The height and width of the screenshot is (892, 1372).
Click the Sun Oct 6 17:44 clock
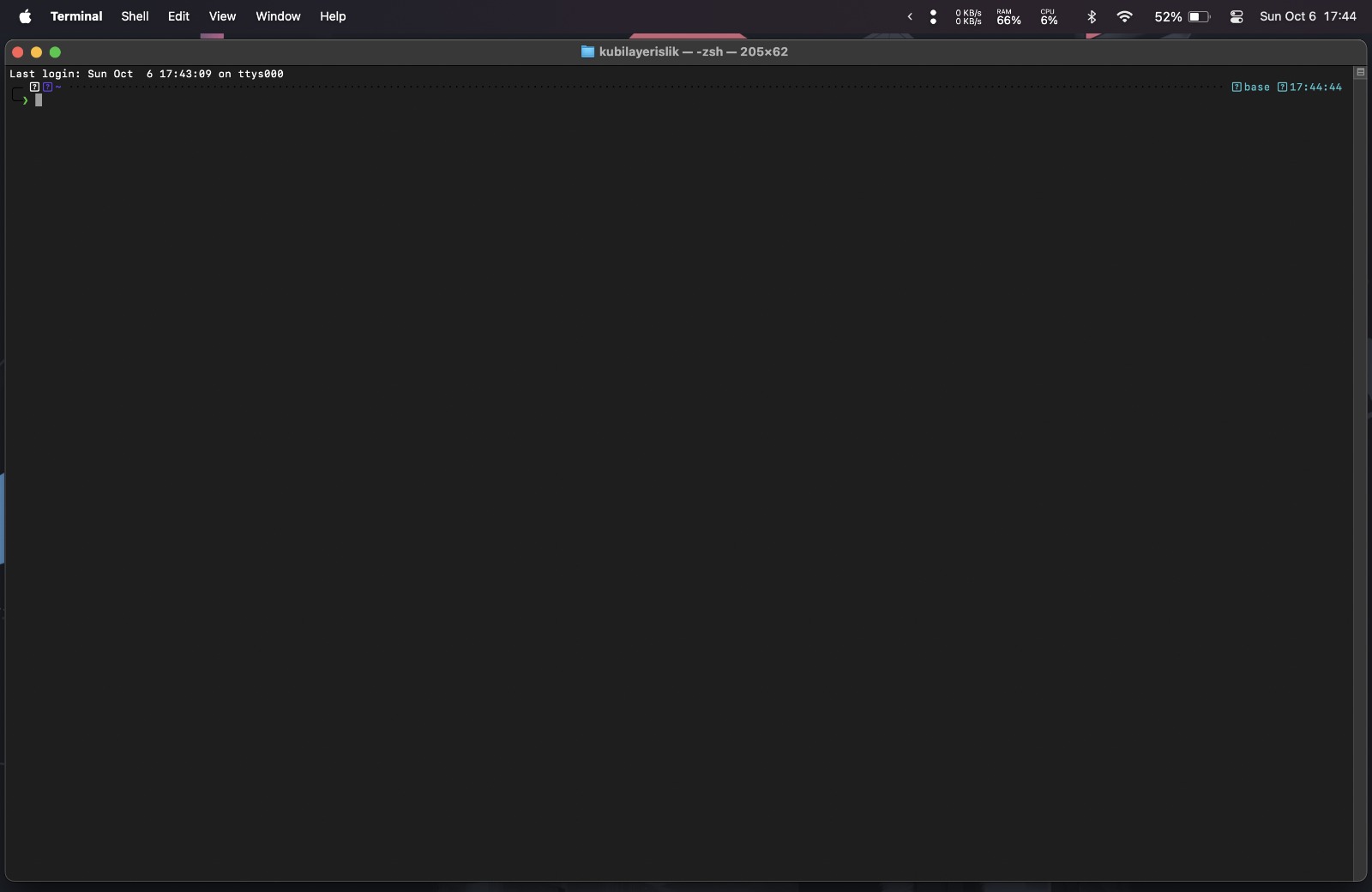pyautogui.click(x=1308, y=16)
